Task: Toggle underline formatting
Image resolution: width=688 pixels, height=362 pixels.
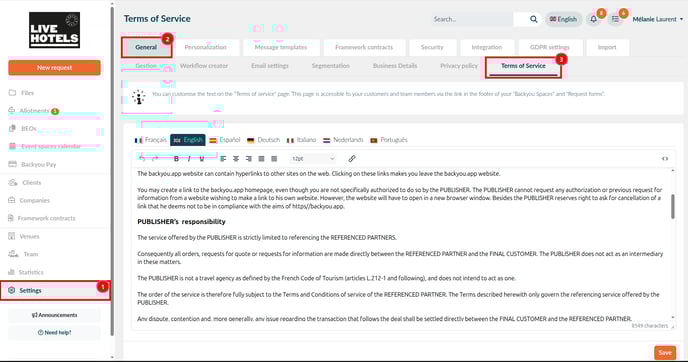Action: [202, 159]
